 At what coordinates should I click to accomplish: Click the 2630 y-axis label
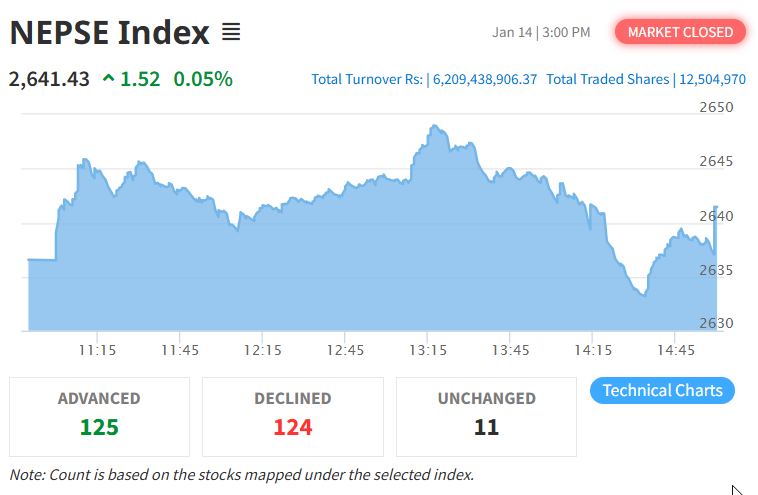coord(716,323)
